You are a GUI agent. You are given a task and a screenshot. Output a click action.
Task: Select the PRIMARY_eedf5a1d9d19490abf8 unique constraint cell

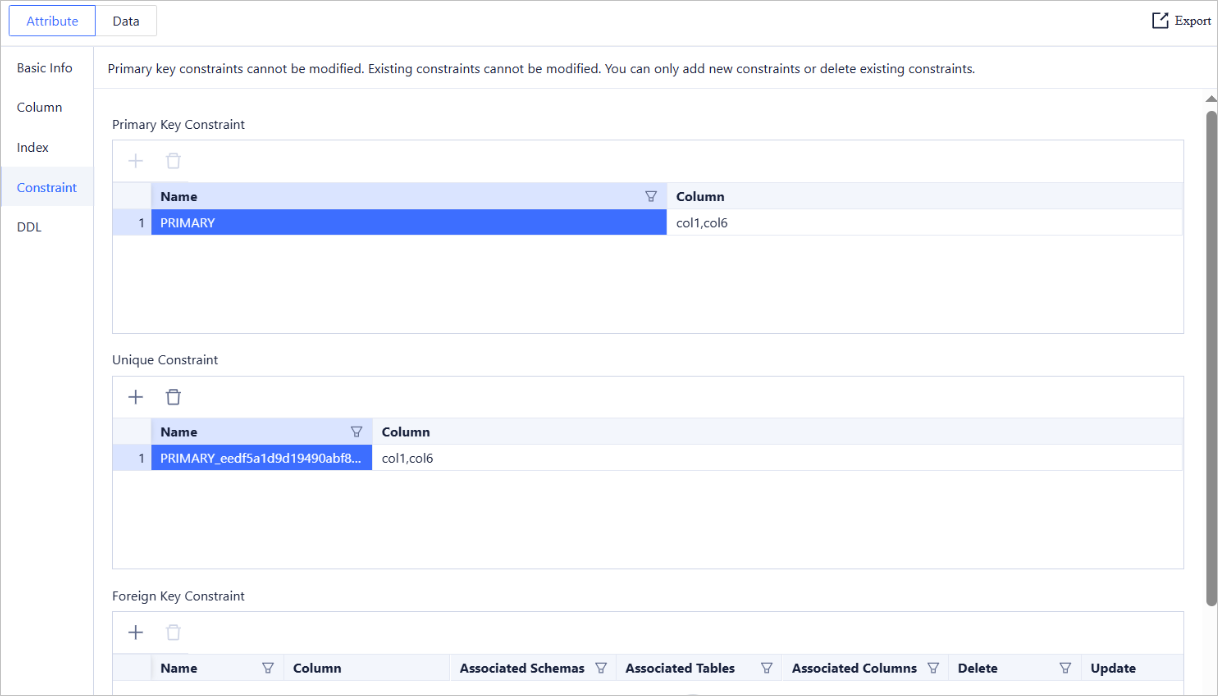click(x=262, y=458)
